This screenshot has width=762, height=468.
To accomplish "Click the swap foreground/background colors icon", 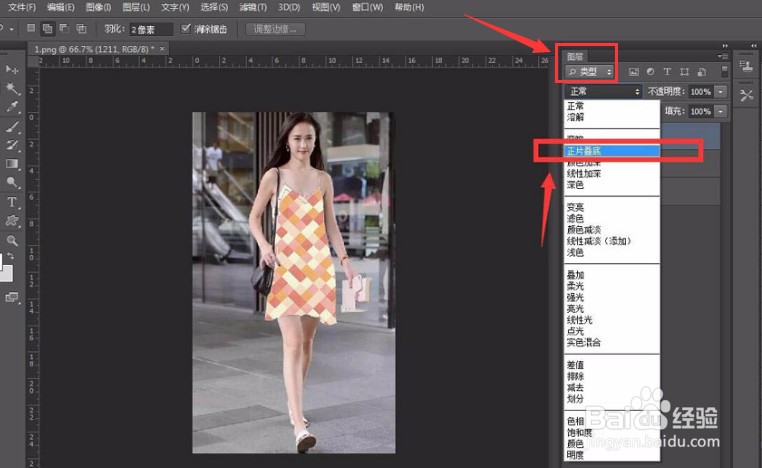I will (11, 256).
